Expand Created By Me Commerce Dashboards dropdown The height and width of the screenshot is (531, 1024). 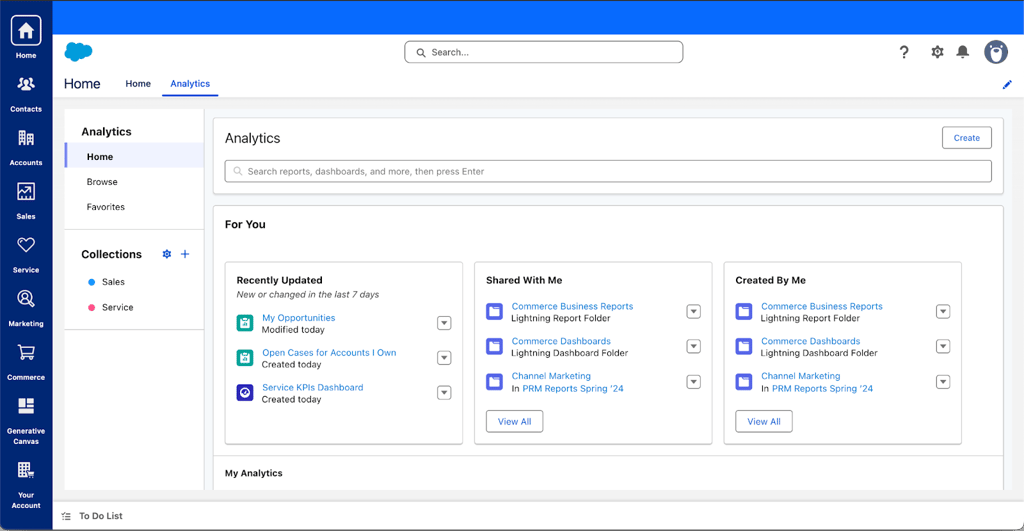tap(943, 346)
